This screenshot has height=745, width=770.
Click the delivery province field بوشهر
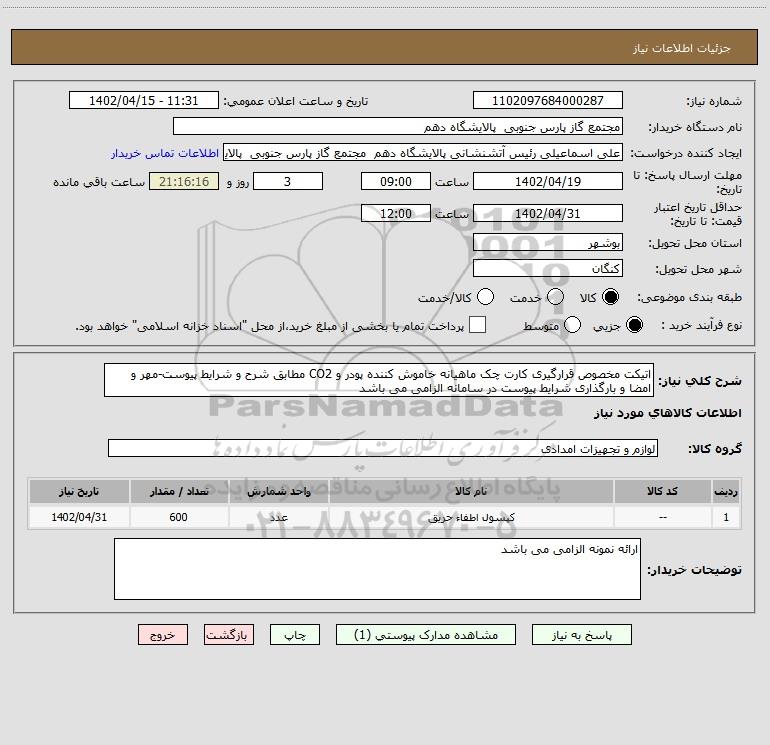pyautogui.click(x=548, y=243)
